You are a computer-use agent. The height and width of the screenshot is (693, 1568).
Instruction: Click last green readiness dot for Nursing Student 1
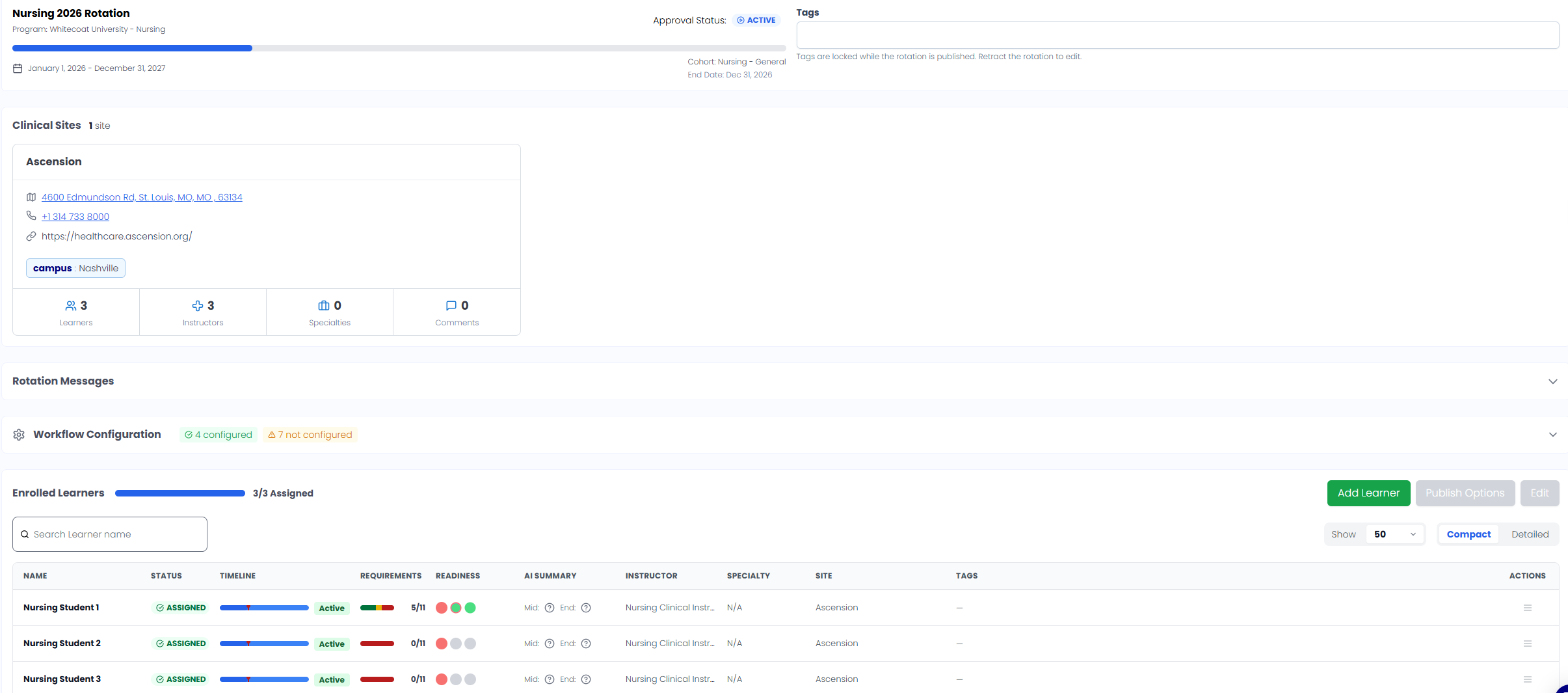[470, 608]
